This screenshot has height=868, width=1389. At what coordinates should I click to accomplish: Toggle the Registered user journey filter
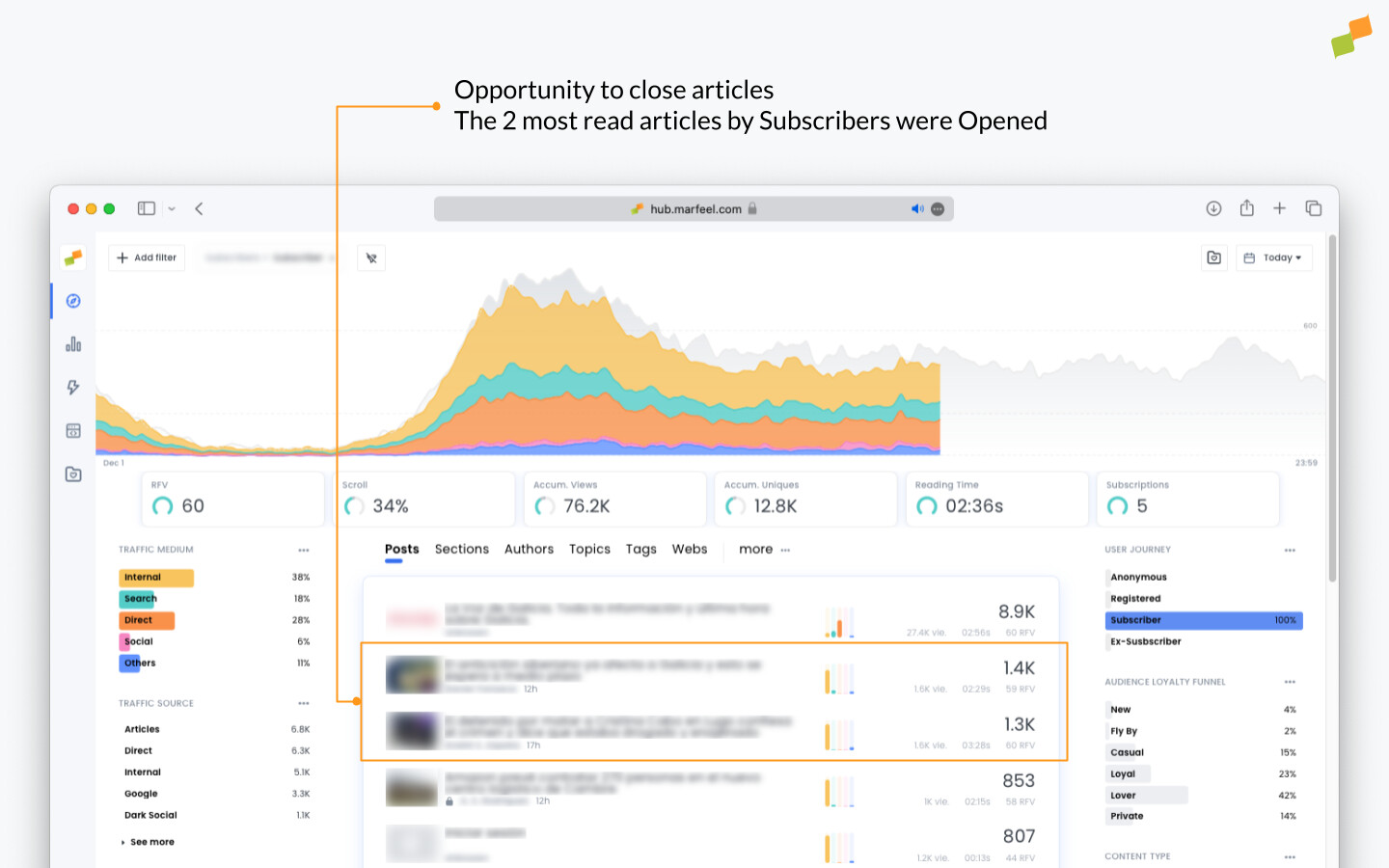click(x=1135, y=598)
